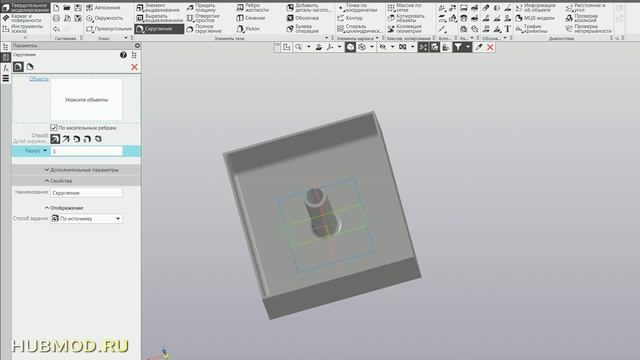Select third fillet method icon
This screenshot has width=640, height=360.
pyautogui.click(x=77, y=139)
